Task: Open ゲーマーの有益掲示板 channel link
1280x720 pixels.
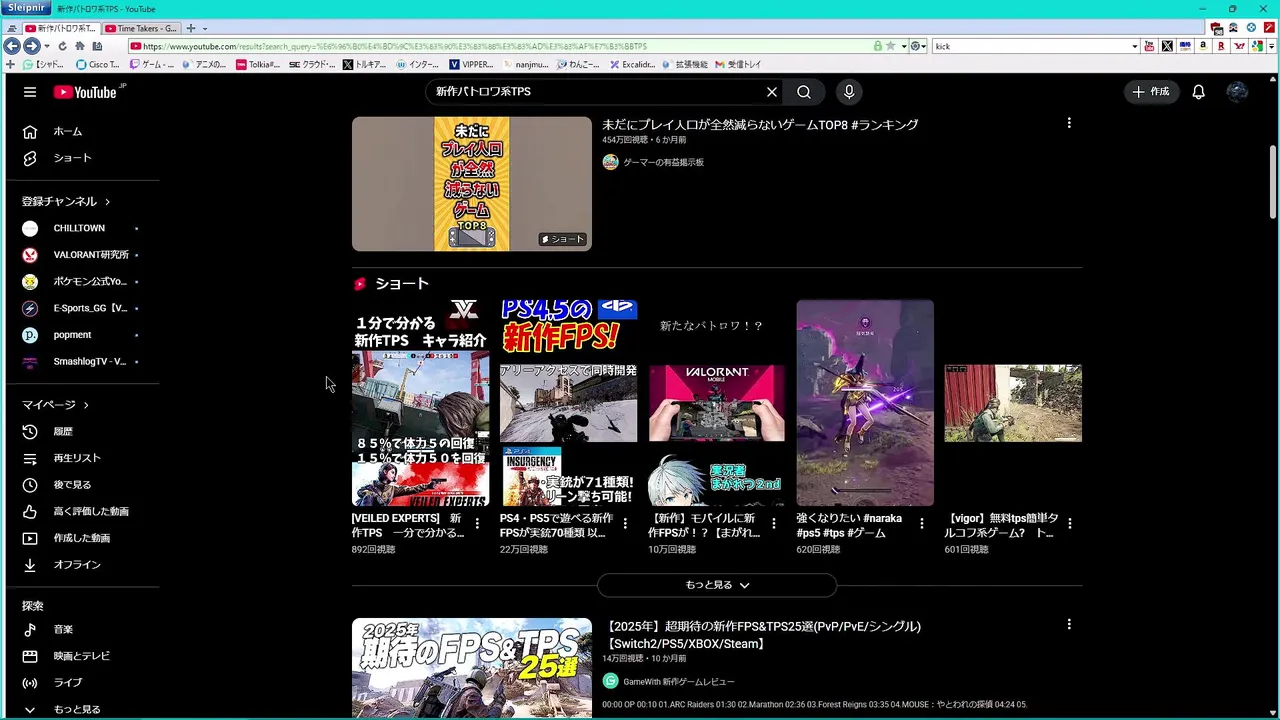Action: coord(663,162)
